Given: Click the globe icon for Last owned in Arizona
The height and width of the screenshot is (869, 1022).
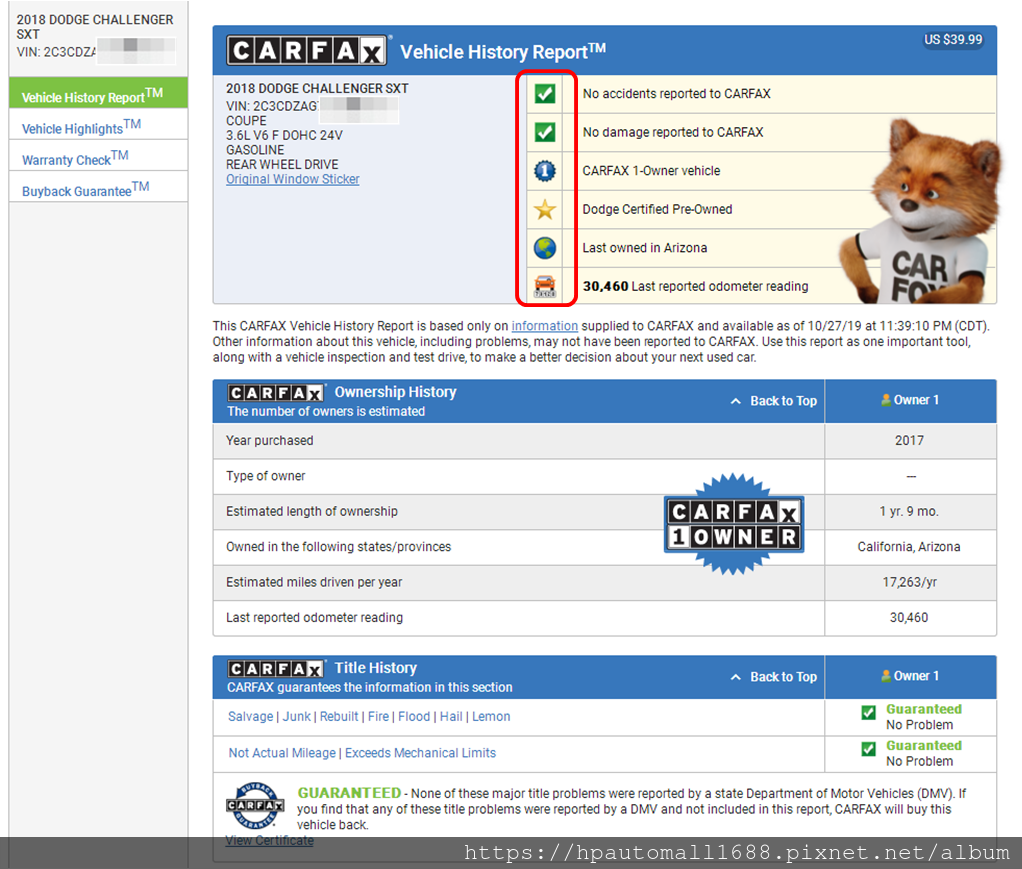Looking at the screenshot, I should pos(545,248).
